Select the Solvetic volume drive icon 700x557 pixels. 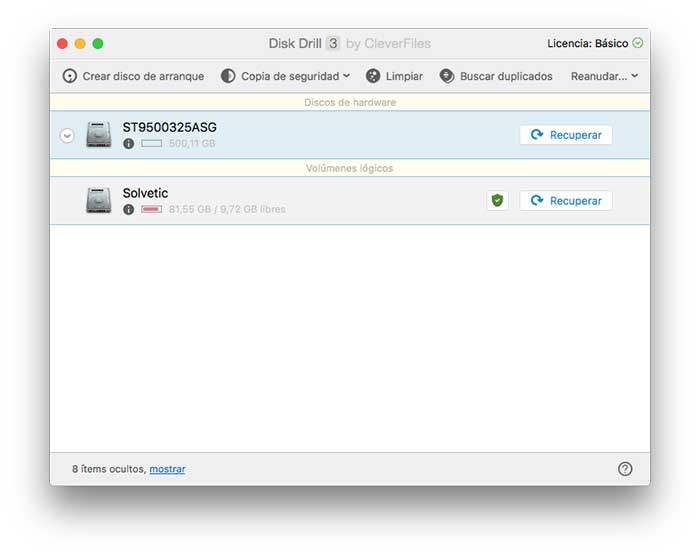point(99,200)
